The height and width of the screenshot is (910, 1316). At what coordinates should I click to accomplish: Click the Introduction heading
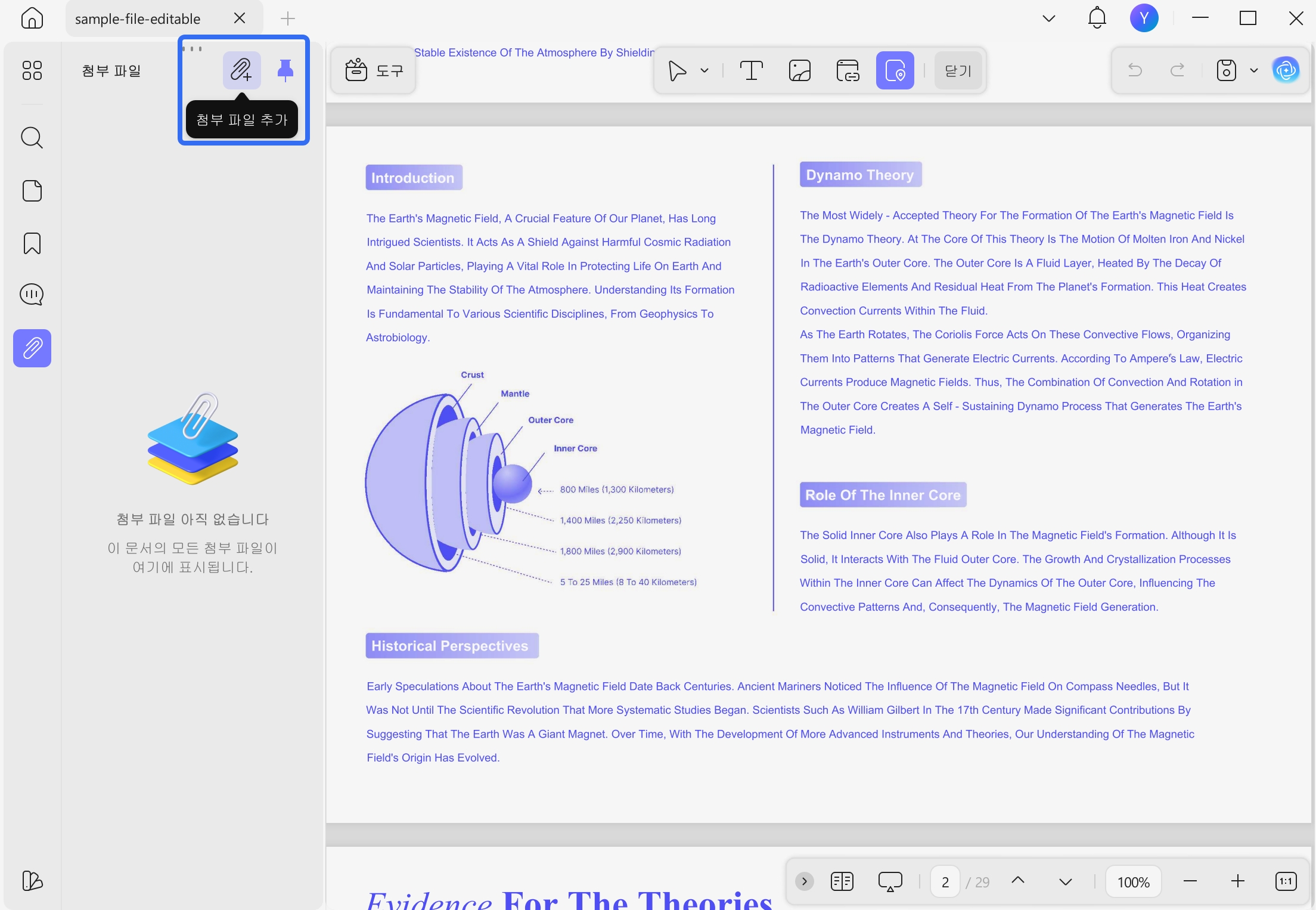414,177
